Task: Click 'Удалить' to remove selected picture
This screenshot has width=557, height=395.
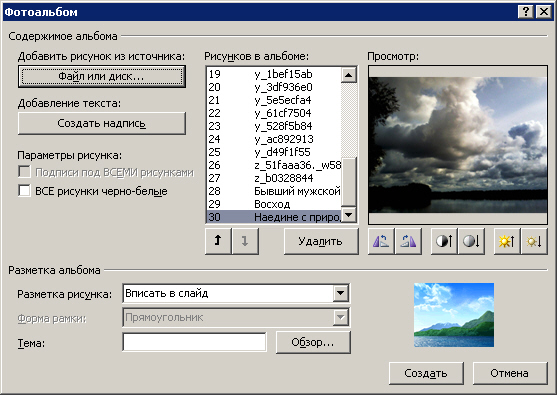Action: [x=321, y=241]
